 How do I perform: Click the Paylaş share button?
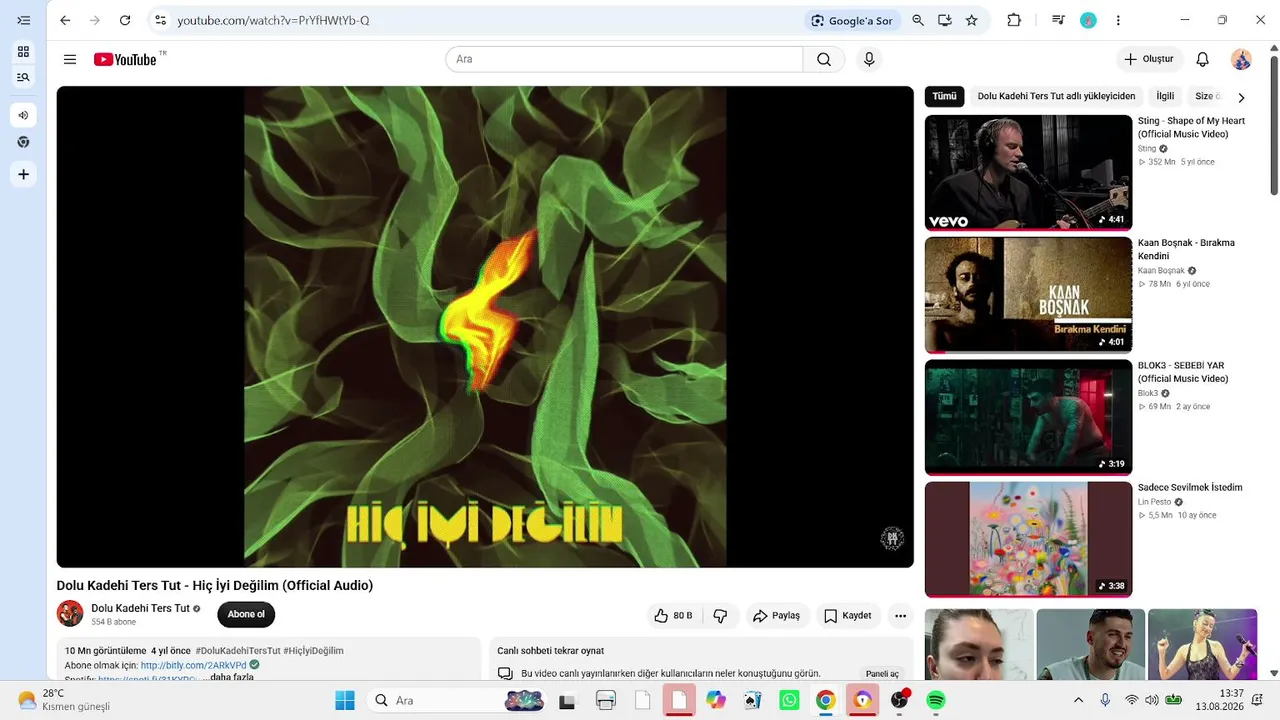pos(776,616)
